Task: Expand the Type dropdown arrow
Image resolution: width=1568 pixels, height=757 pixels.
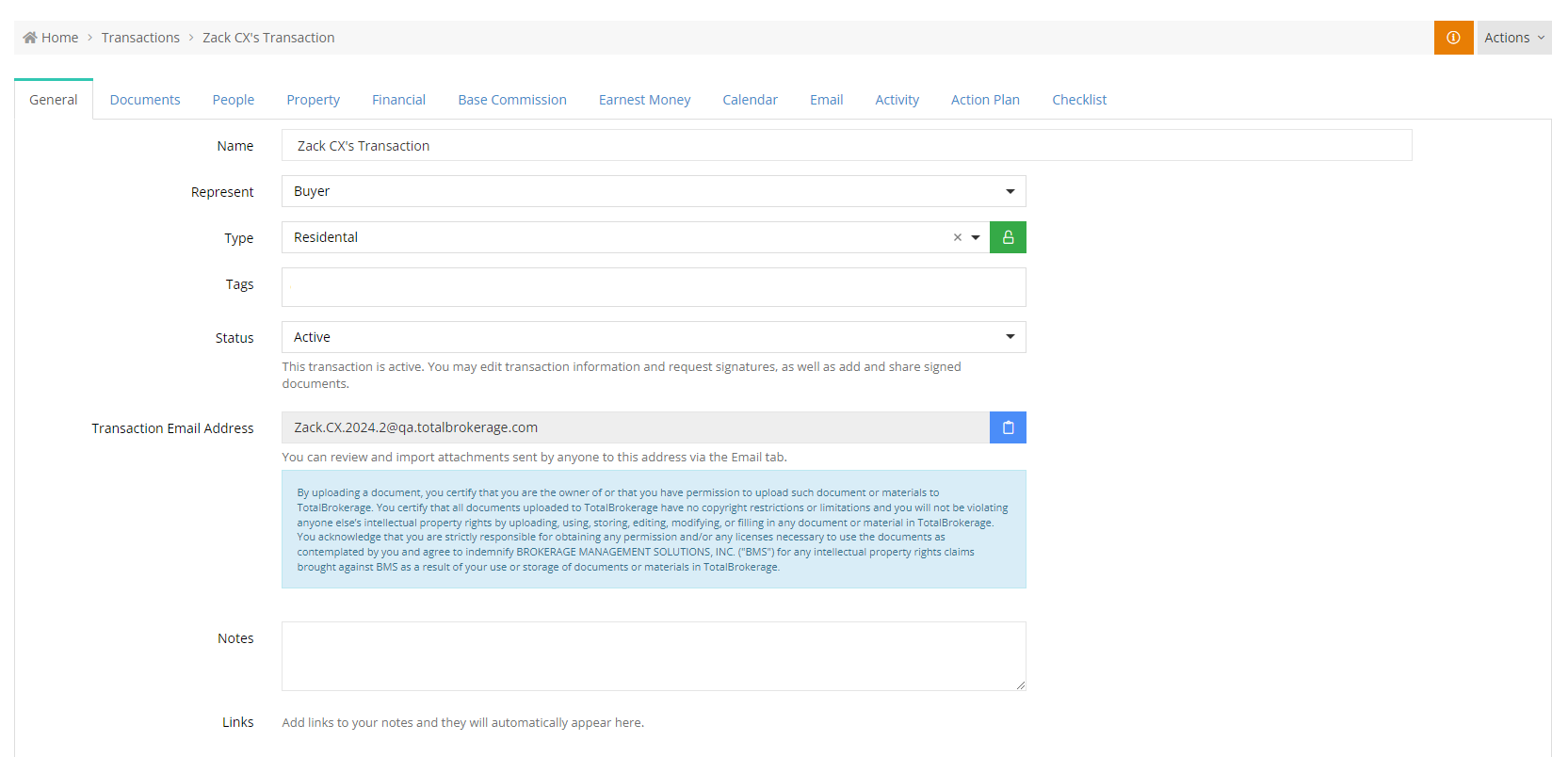Action: click(976, 237)
